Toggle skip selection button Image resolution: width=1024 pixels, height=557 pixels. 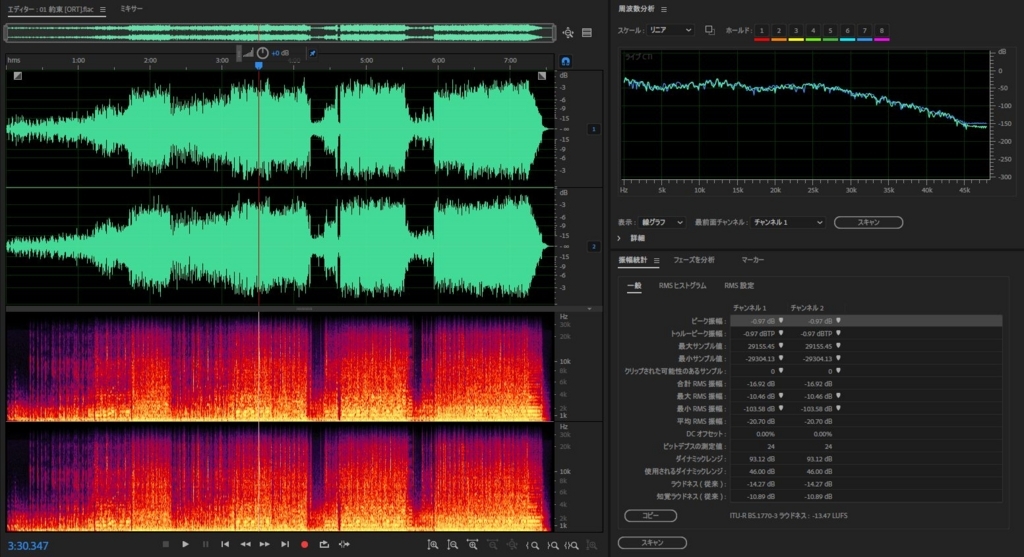point(344,544)
